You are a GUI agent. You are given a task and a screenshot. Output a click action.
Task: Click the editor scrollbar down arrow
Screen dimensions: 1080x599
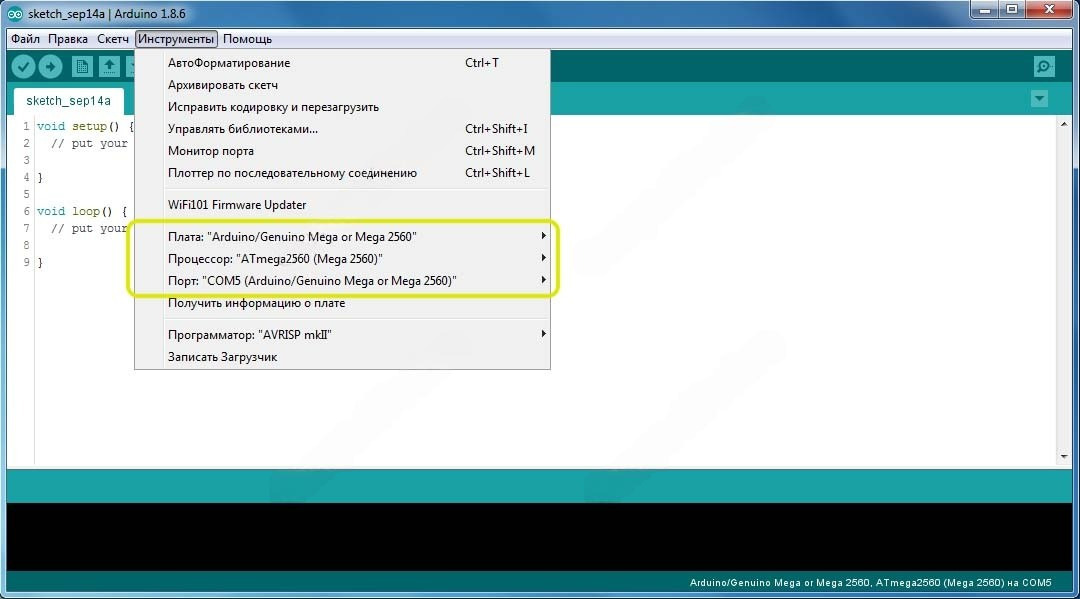click(1064, 456)
